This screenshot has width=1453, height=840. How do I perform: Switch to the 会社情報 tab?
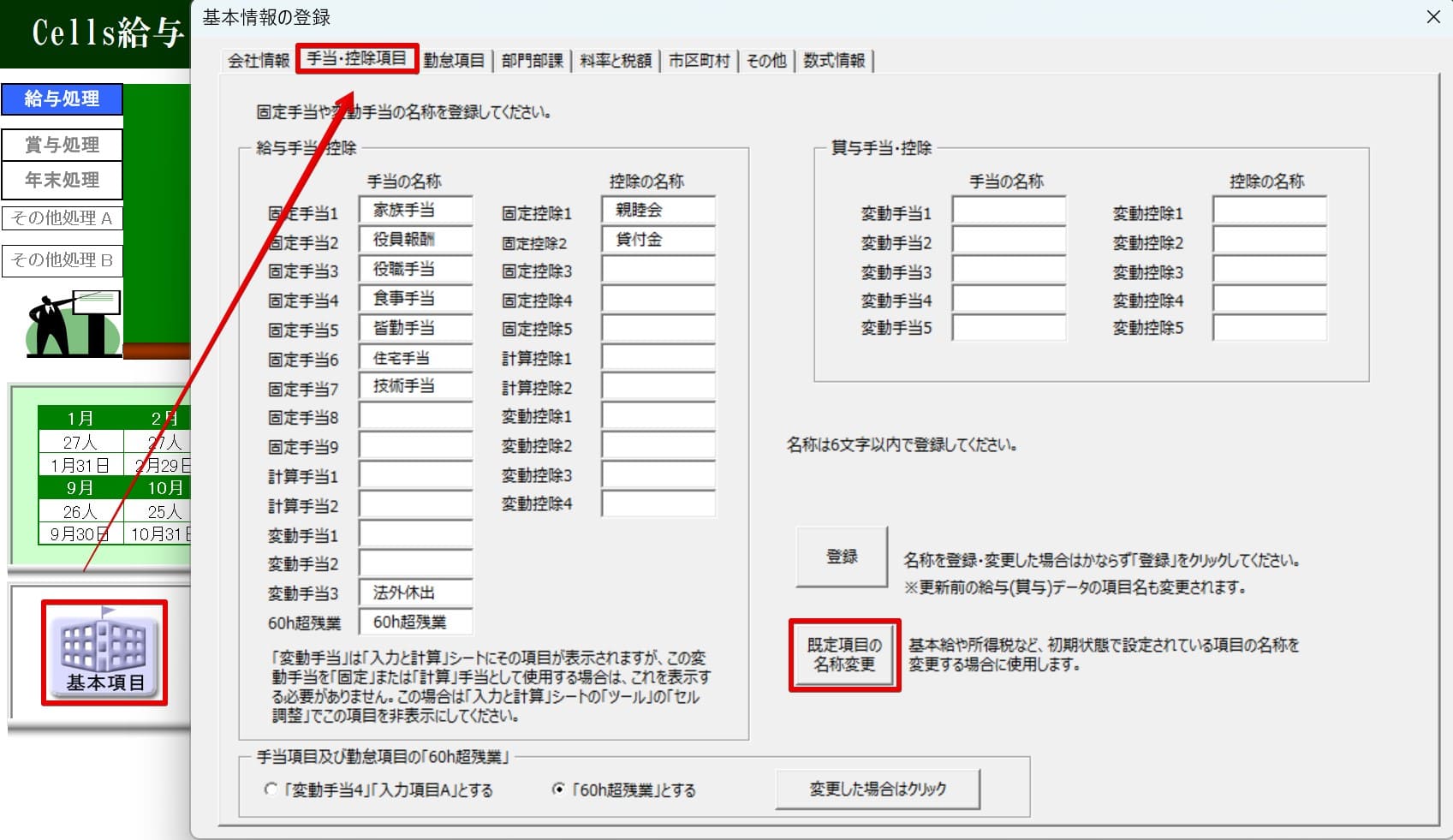[259, 61]
